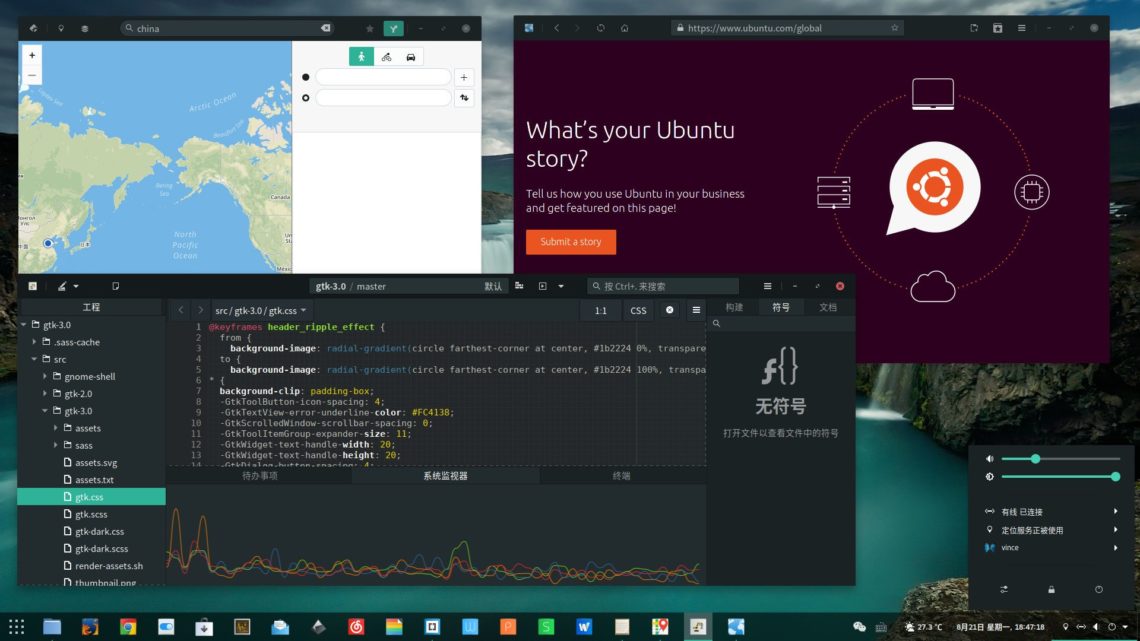Launch Firefox from the taskbar

pos(90,628)
